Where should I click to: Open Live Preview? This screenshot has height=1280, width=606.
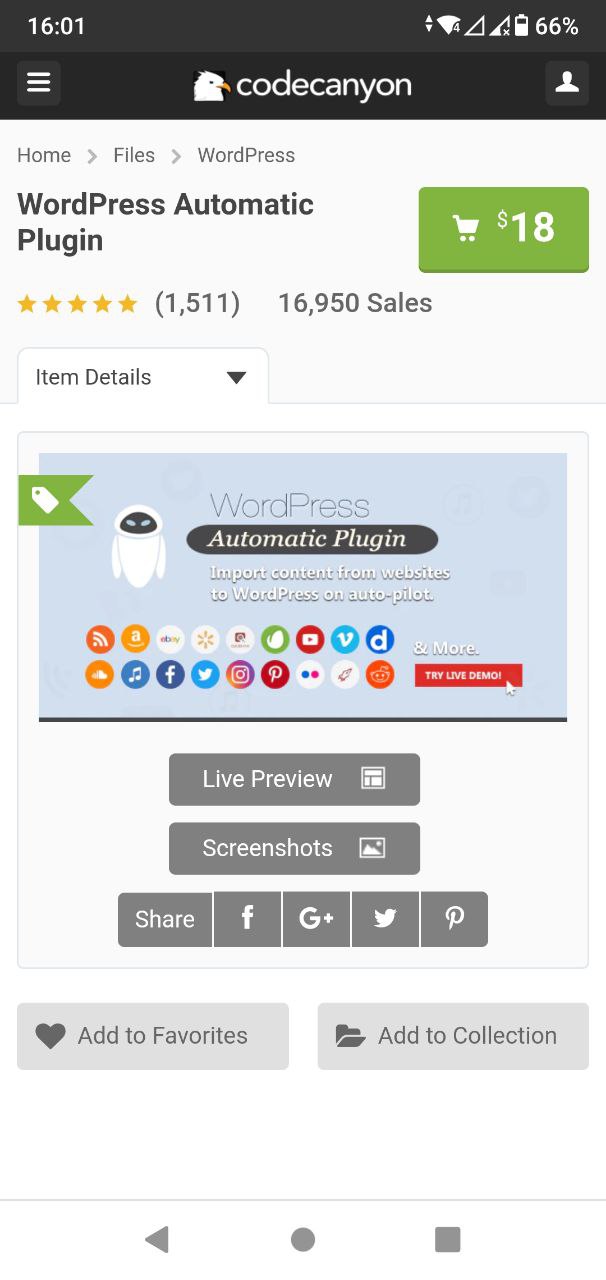(x=294, y=779)
